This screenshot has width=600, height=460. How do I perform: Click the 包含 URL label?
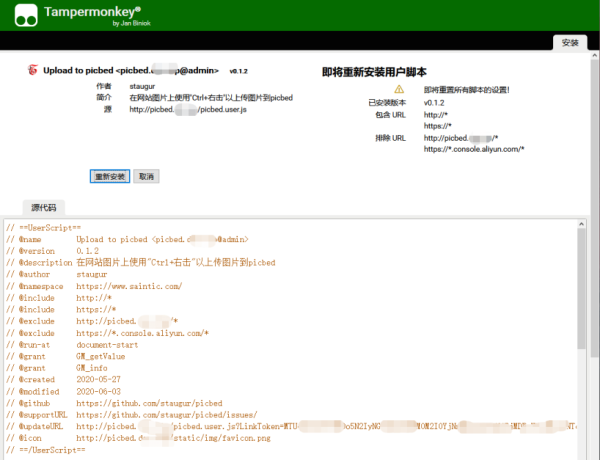(x=390, y=115)
